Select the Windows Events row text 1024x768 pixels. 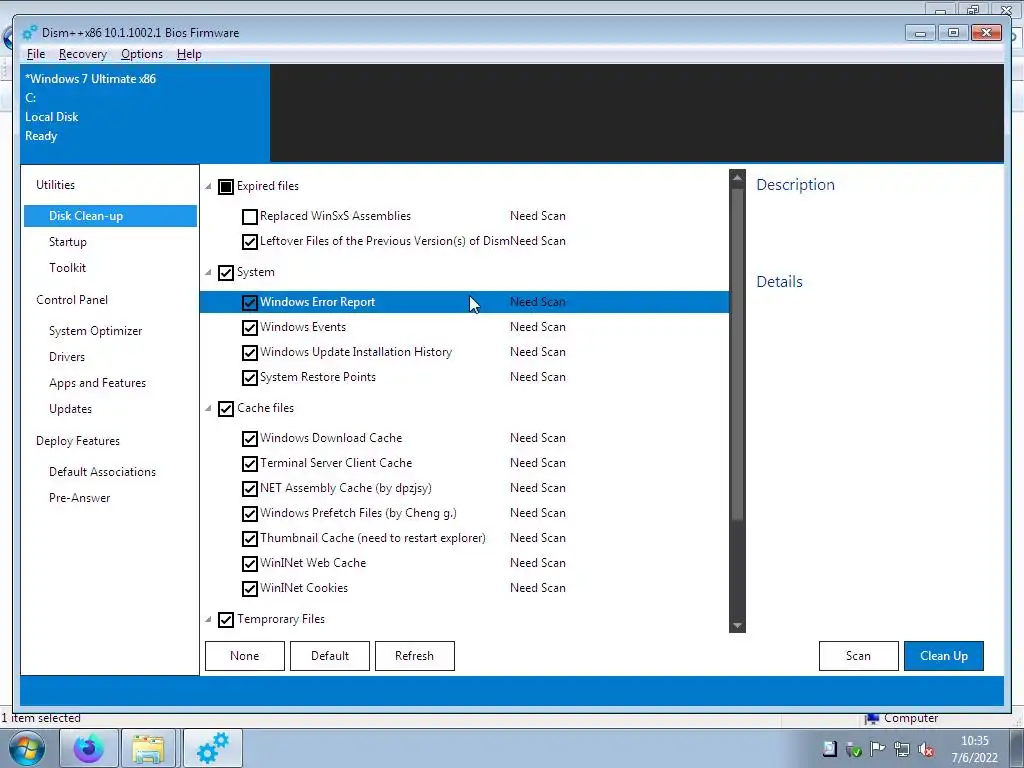click(303, 327)
